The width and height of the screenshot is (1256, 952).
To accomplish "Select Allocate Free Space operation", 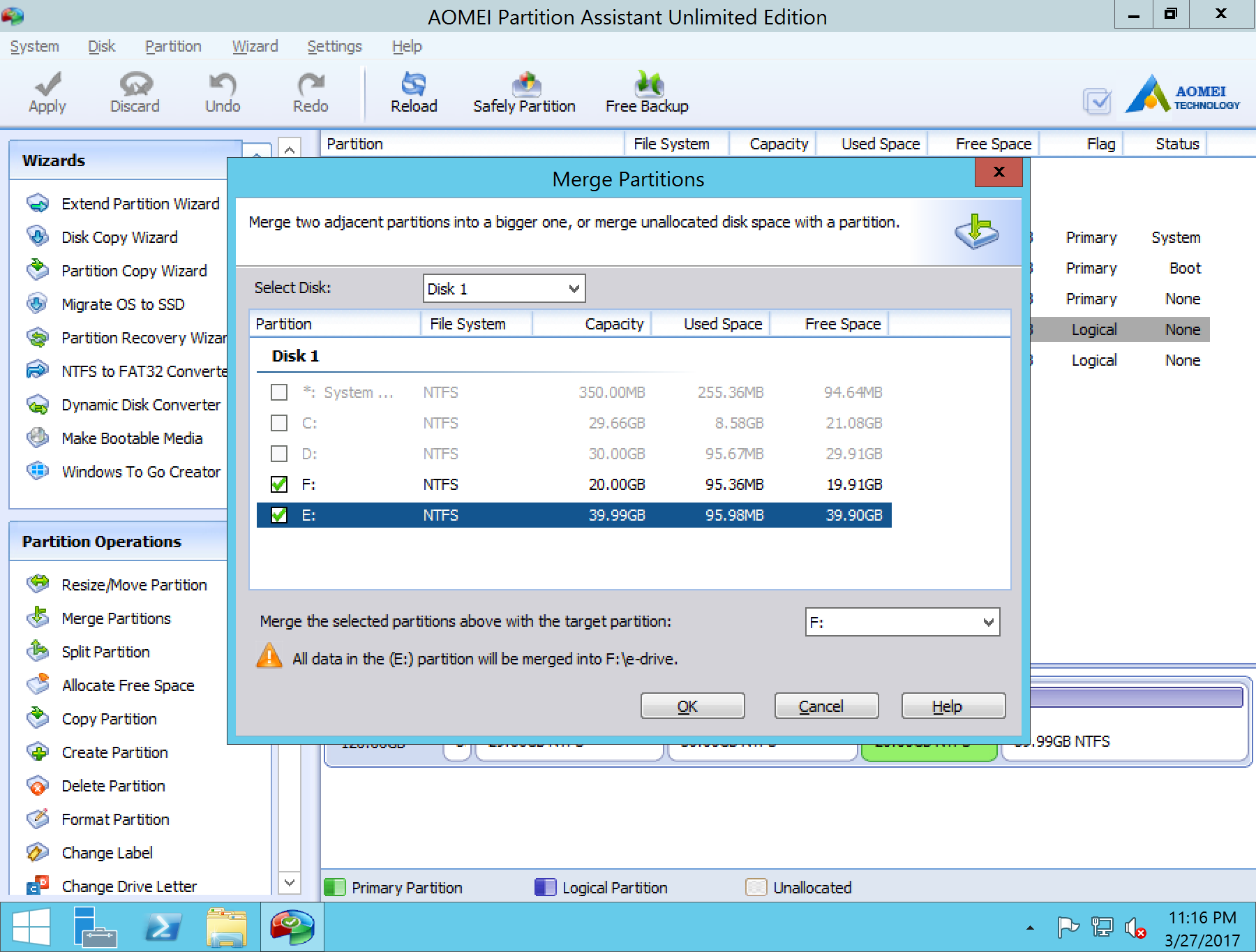I will coord(111,685).
